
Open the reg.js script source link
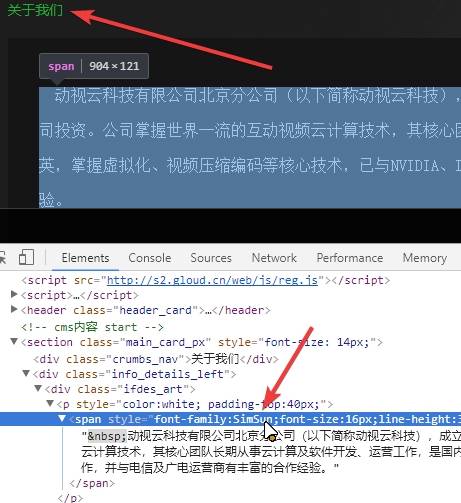(x=212, y=280)
